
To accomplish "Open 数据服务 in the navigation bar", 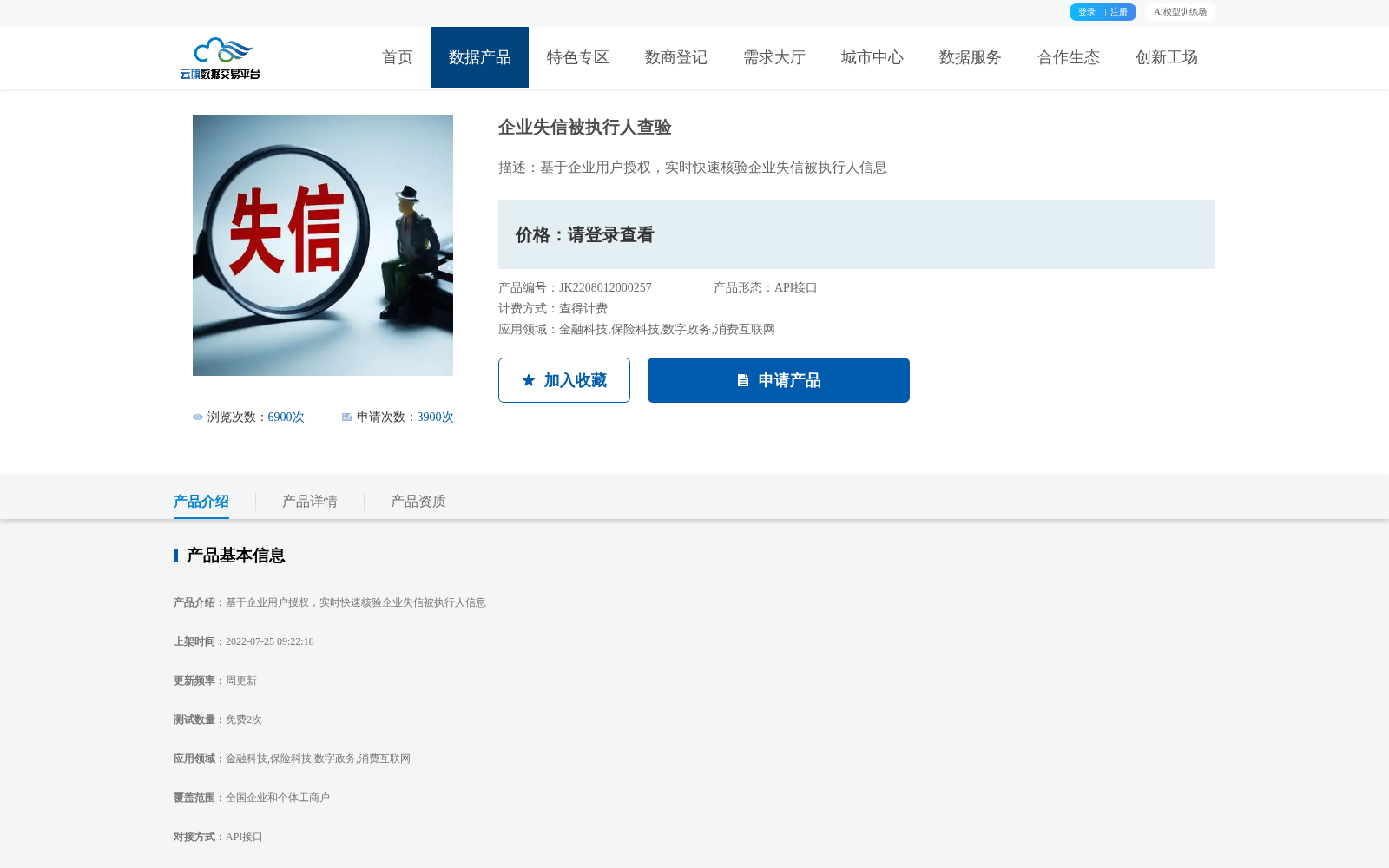I will (970, 57).
